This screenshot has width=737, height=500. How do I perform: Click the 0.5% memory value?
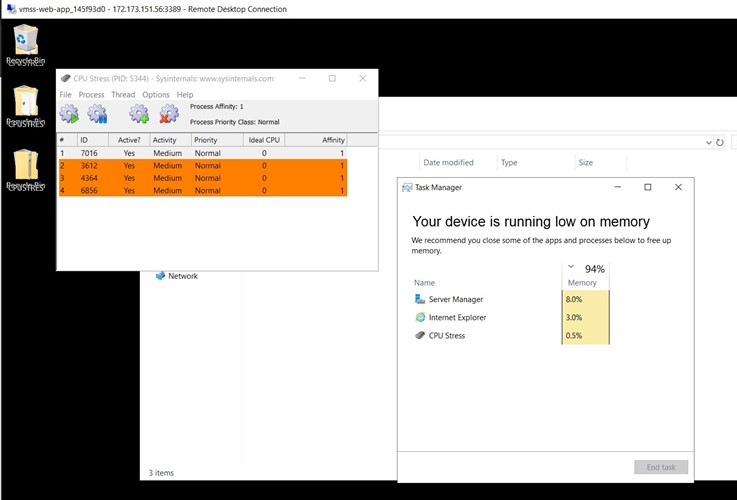click(x=573, y=336)
